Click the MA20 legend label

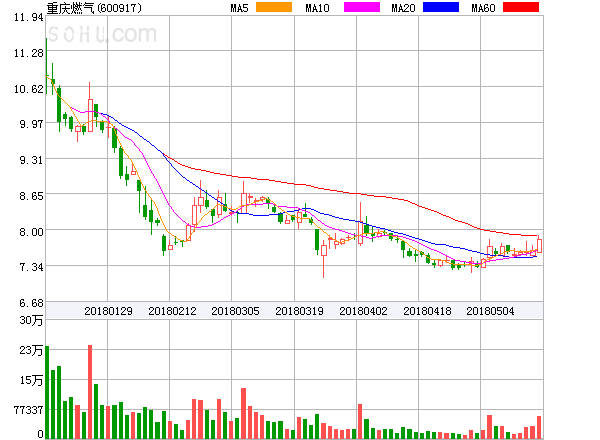(x=403, y=8)
